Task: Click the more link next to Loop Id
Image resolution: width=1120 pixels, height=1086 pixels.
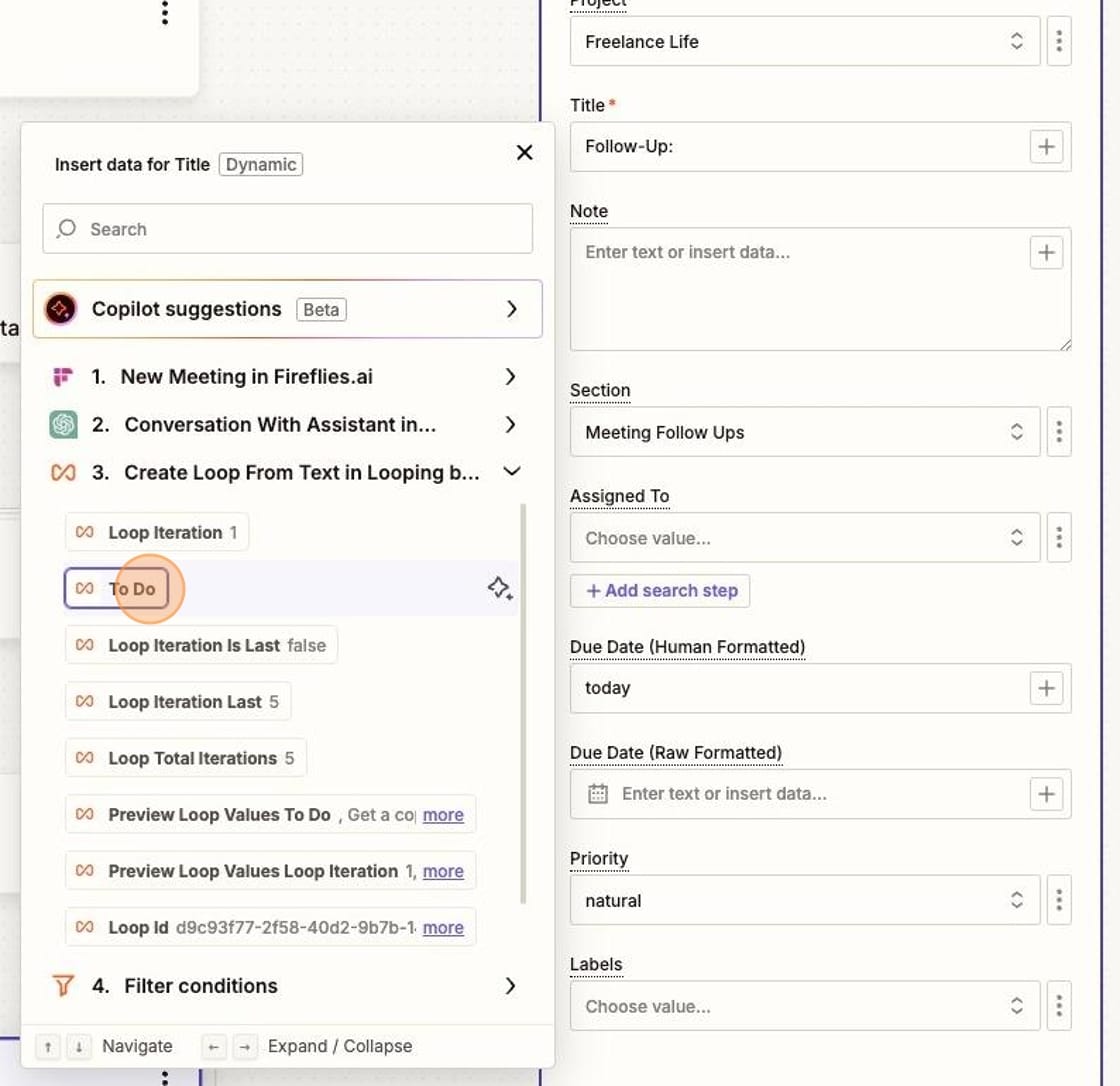Action: coord(444,928)
